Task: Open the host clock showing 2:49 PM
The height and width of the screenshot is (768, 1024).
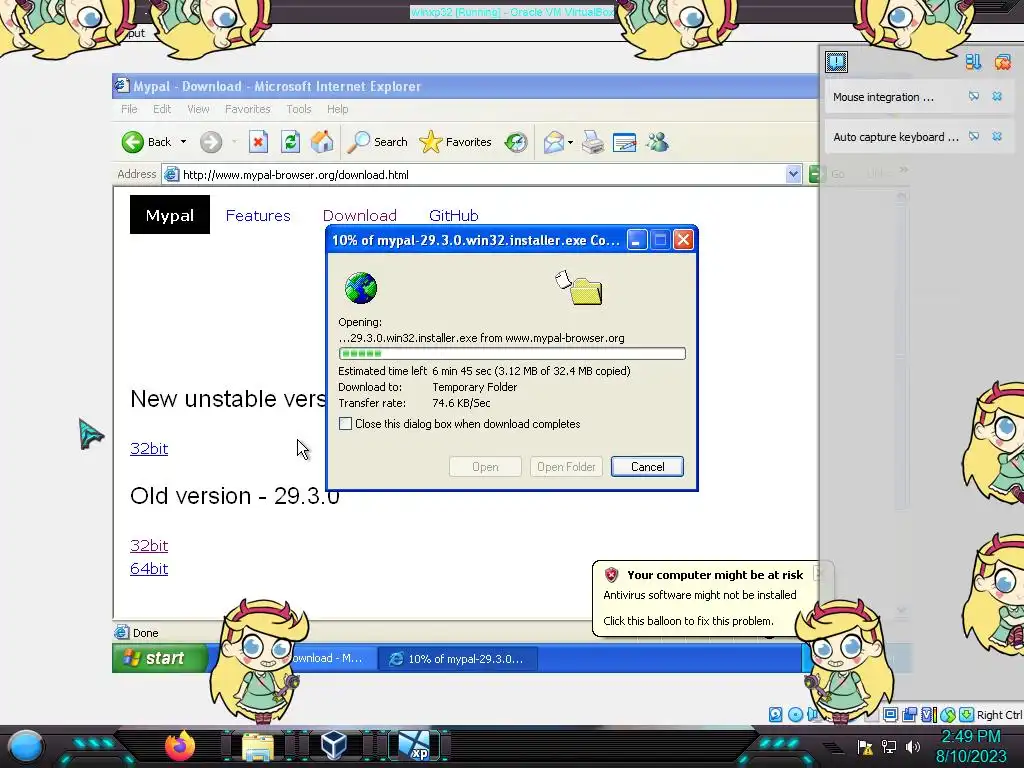Action: point(971,746)
